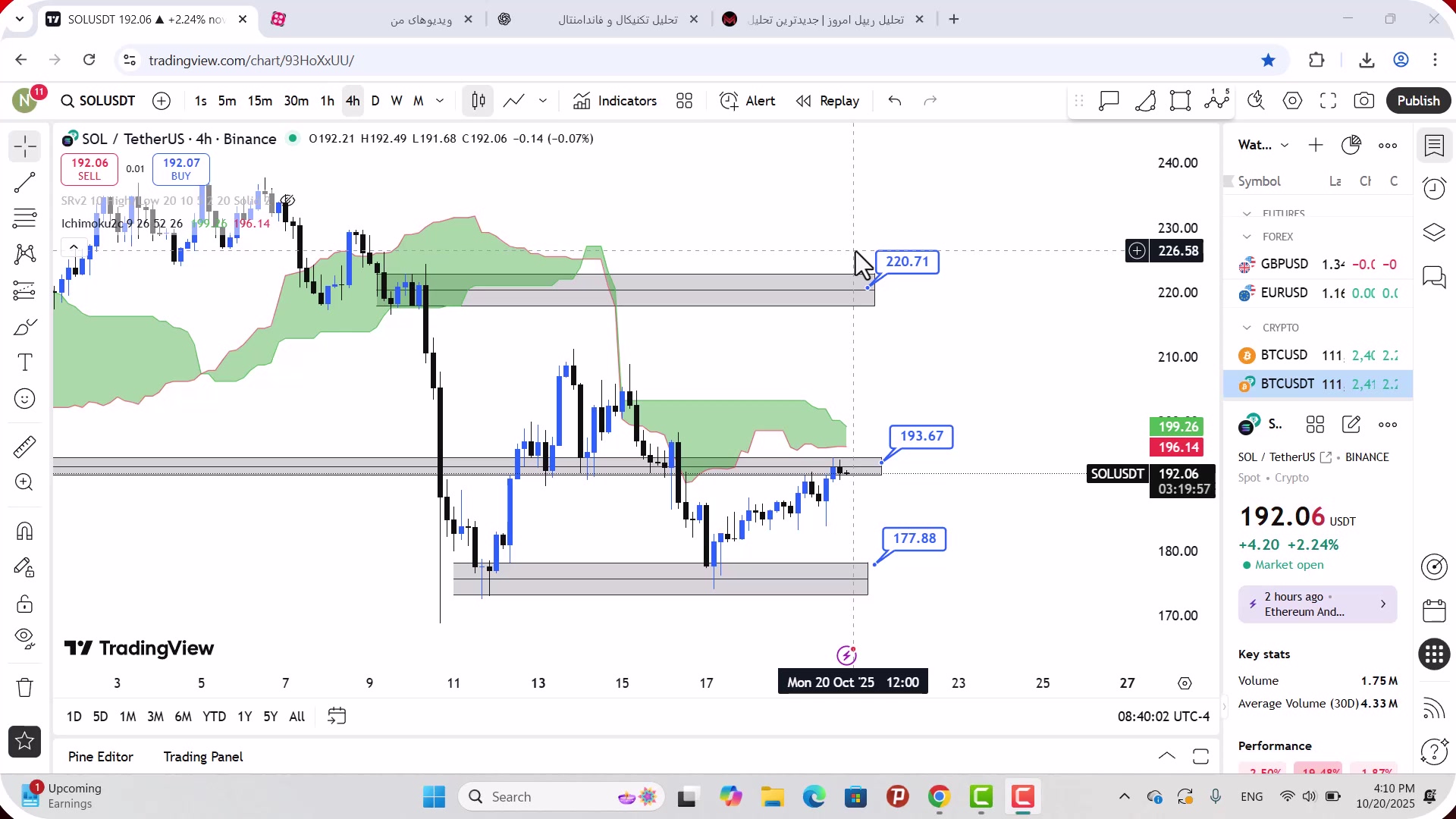Click the BUY 192.07 button
Image resolution: width=1456 pixels, height=819 pixels.
pyautogui.click(x=181, y=169)
